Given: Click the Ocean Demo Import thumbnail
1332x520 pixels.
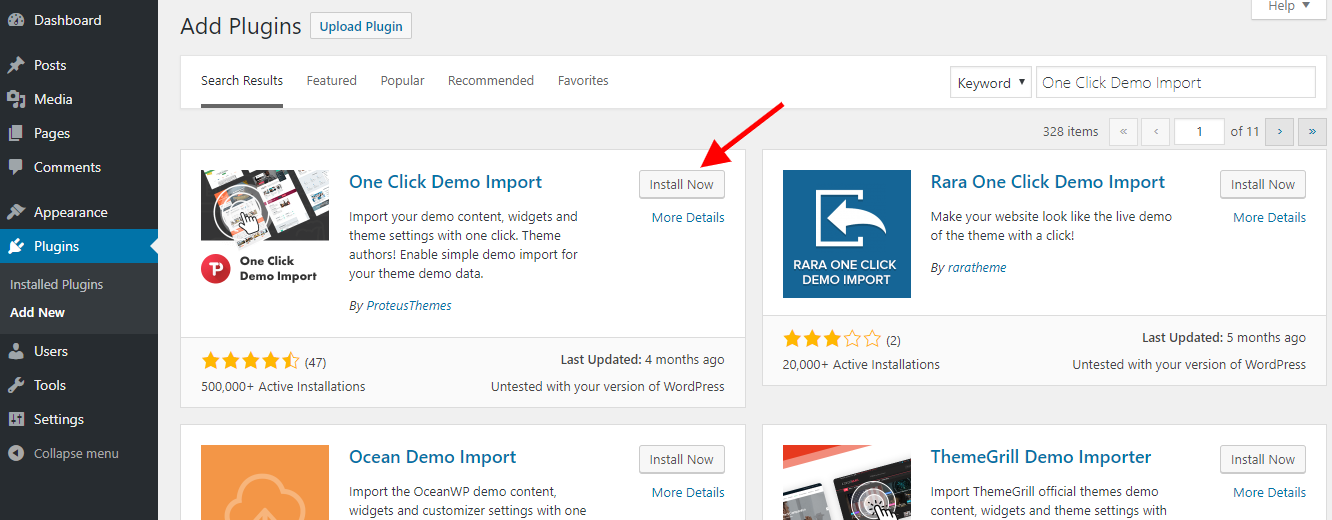Looking at the screenshot, I should pos(265,482).
